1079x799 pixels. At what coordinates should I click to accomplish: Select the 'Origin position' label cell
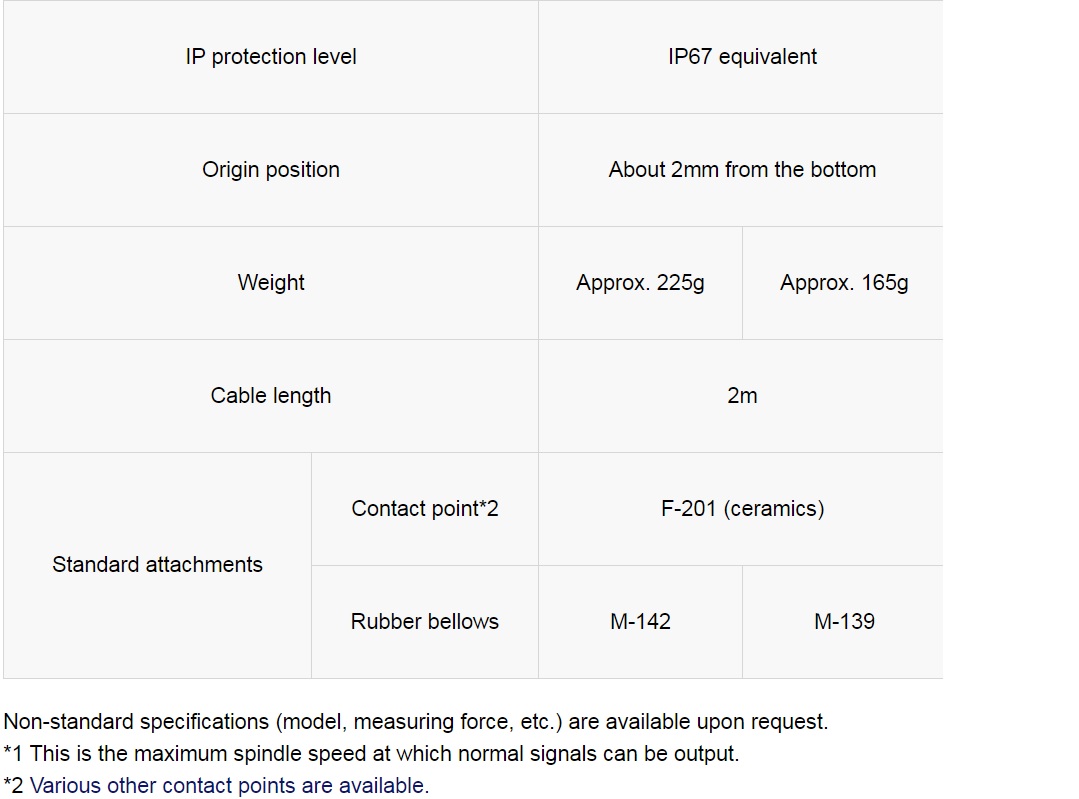[x=271, y=170]
